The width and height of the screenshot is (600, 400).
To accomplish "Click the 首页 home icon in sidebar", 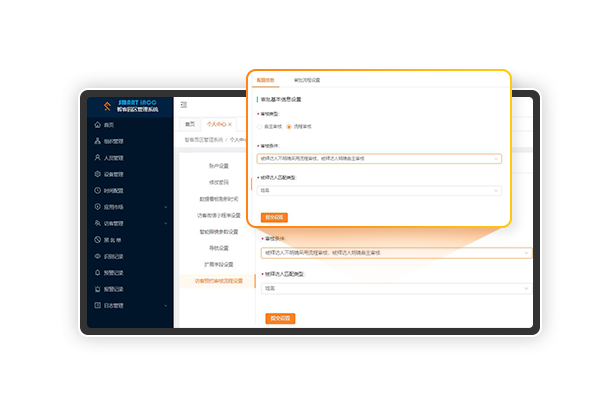I will click(97, 125).
